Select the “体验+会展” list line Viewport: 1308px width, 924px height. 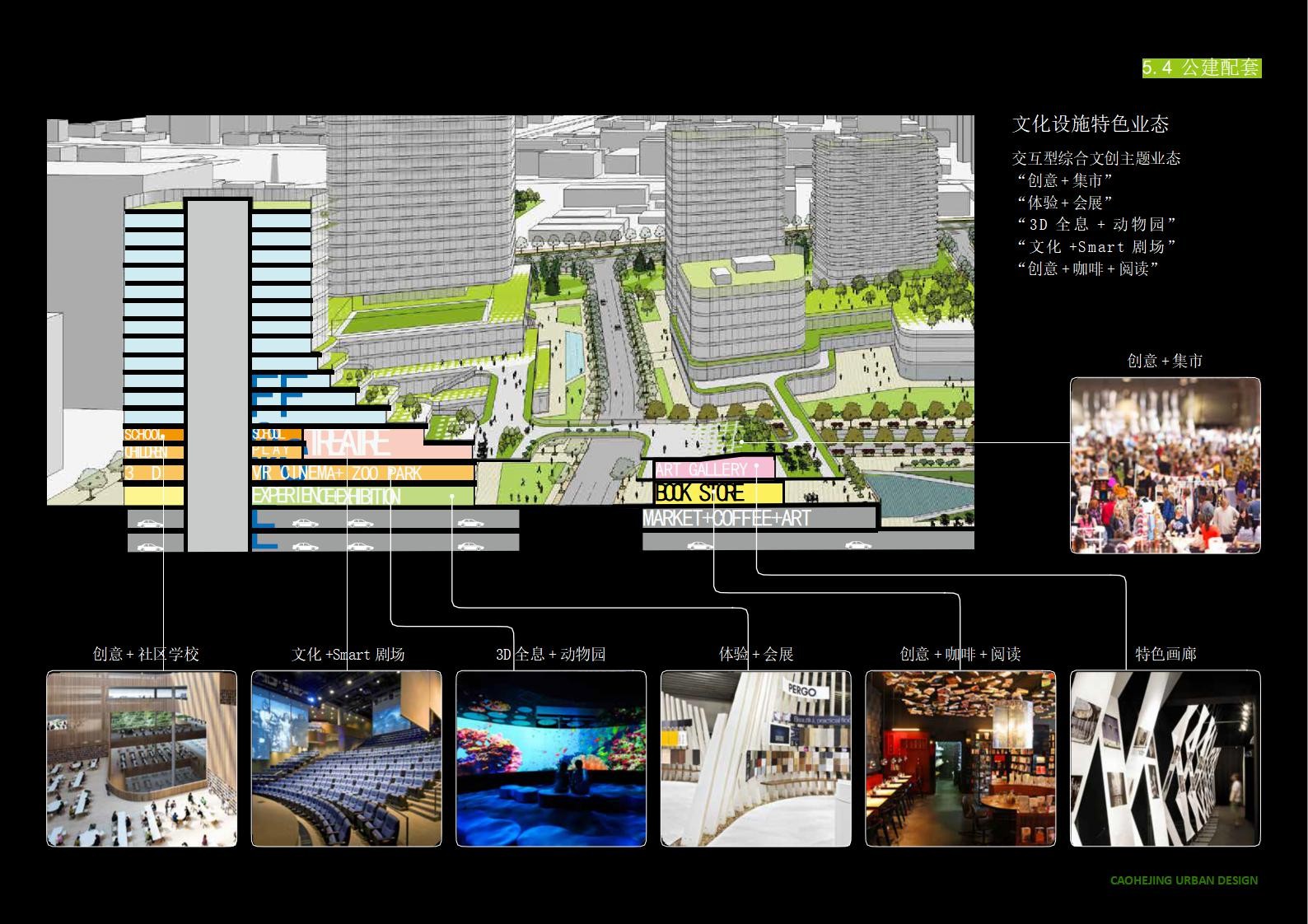1064,203
